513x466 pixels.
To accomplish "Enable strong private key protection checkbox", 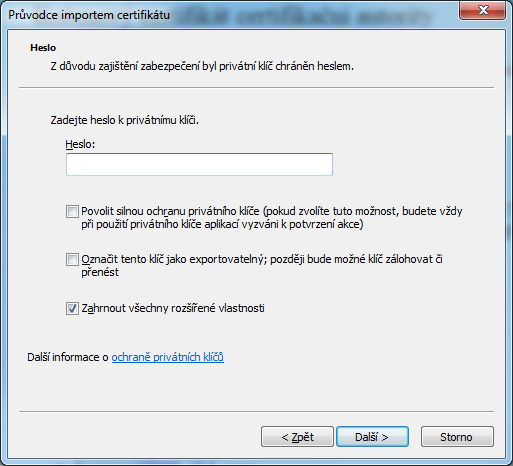I will (x=72, y=212).
